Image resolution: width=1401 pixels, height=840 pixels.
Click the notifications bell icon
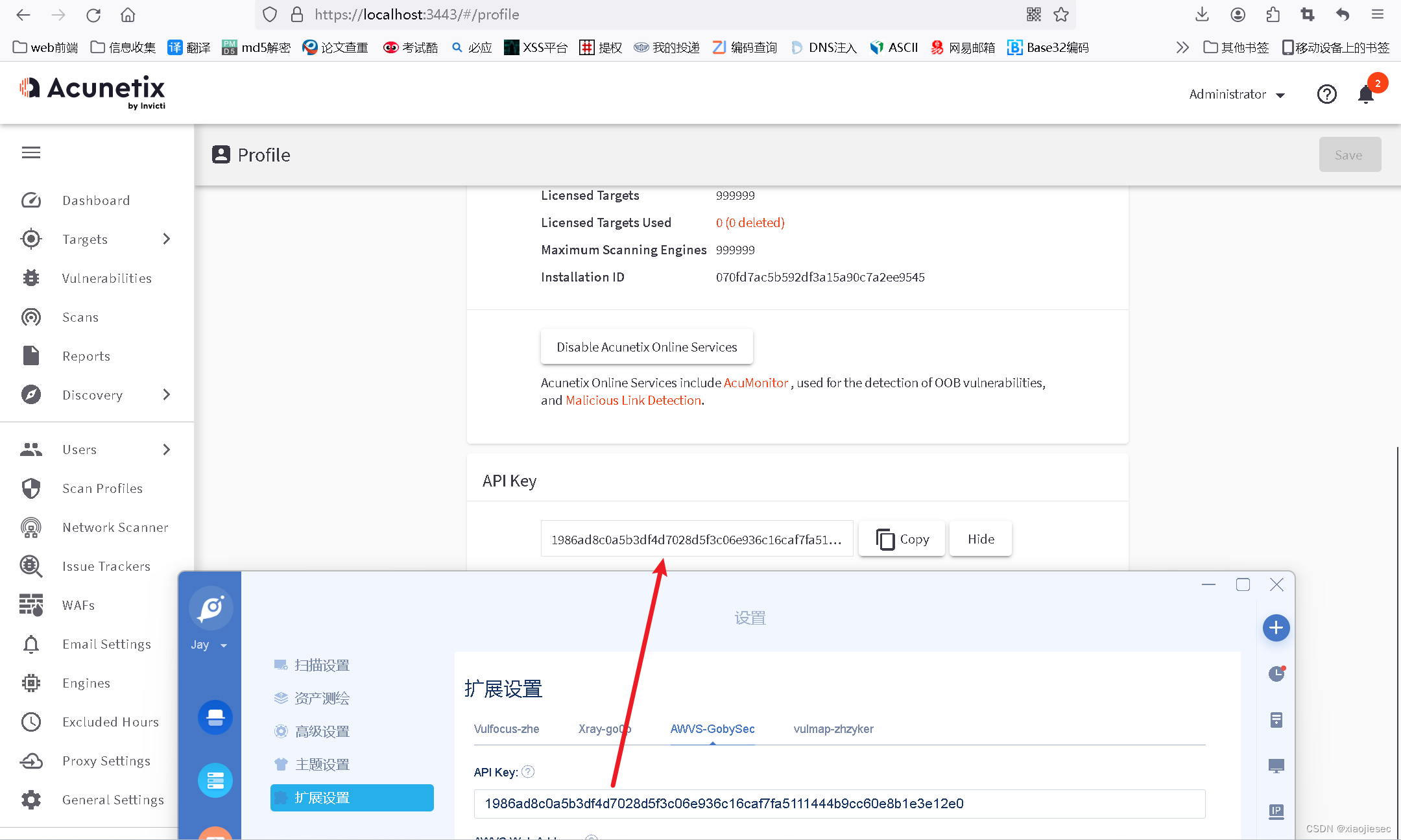pyautogui.click(x=1365, y=95)
